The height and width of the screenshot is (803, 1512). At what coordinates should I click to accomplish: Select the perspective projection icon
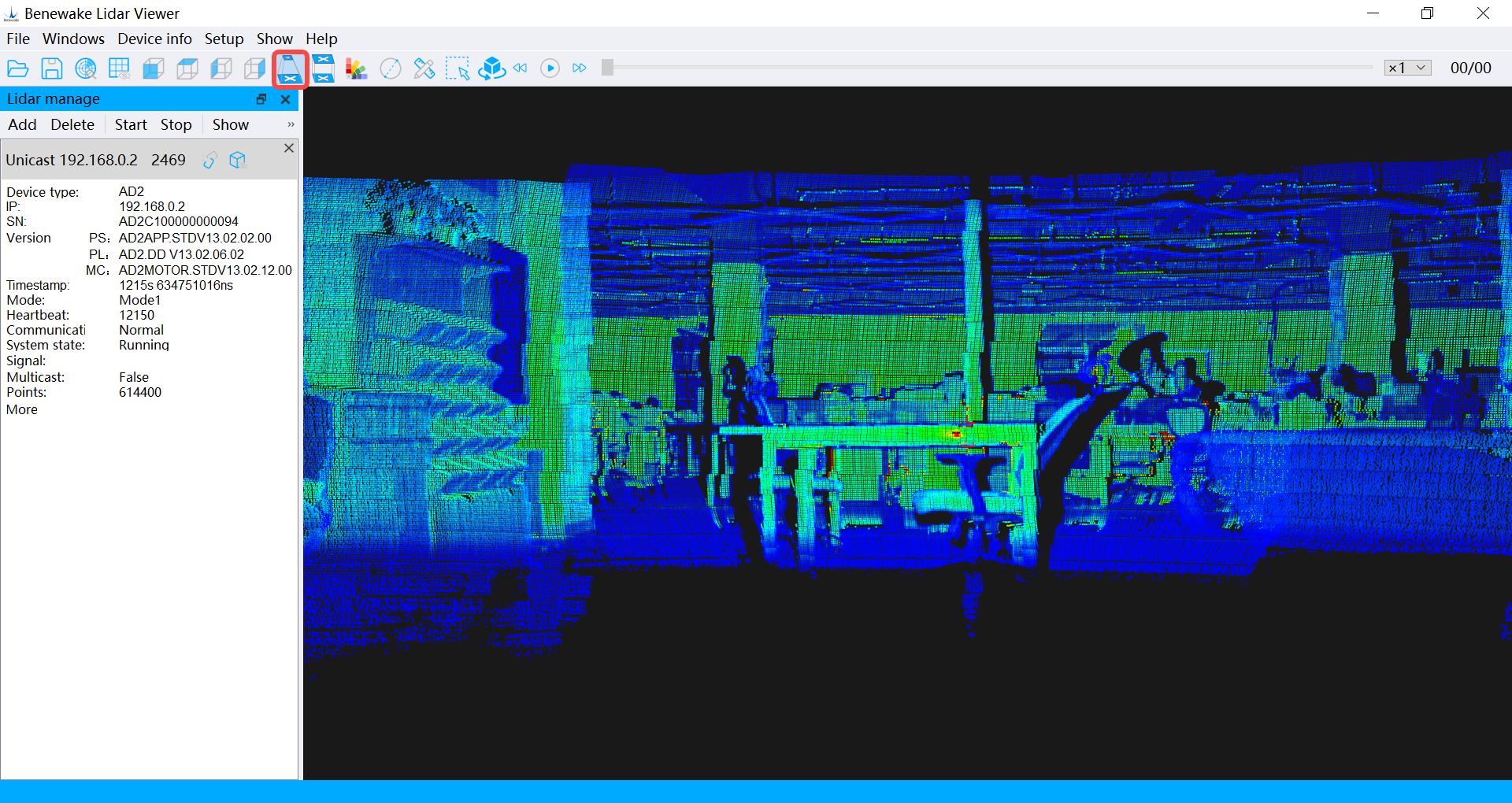point(289,68)
